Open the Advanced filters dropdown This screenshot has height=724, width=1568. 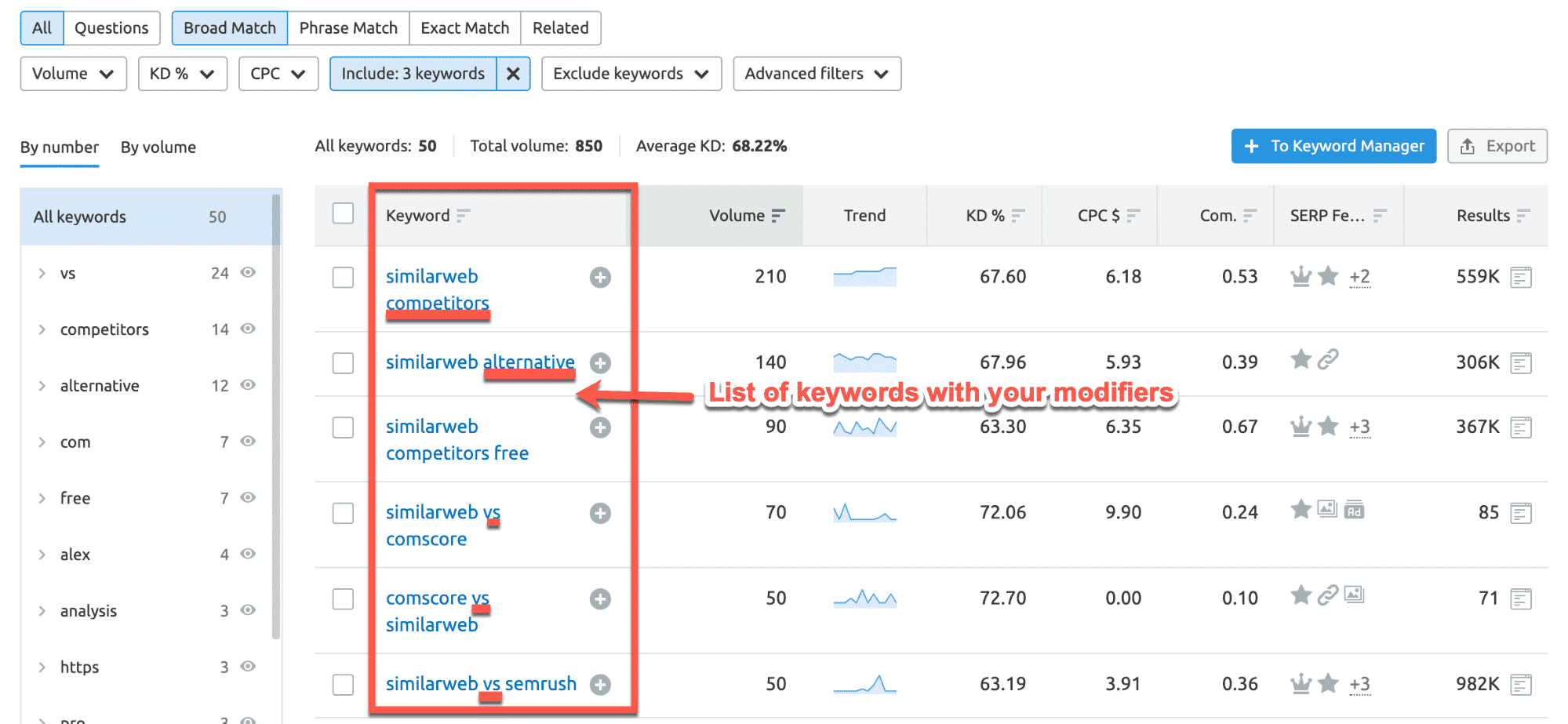(816, 74)
